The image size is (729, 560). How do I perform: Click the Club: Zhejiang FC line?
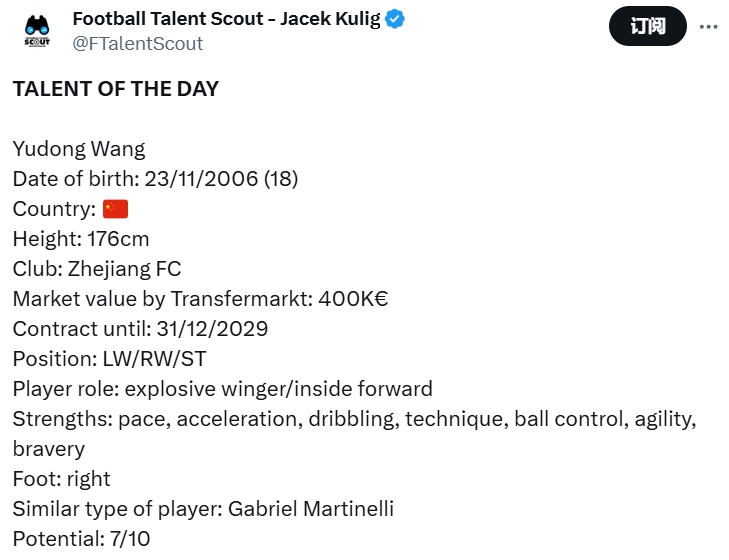point(97,269)
